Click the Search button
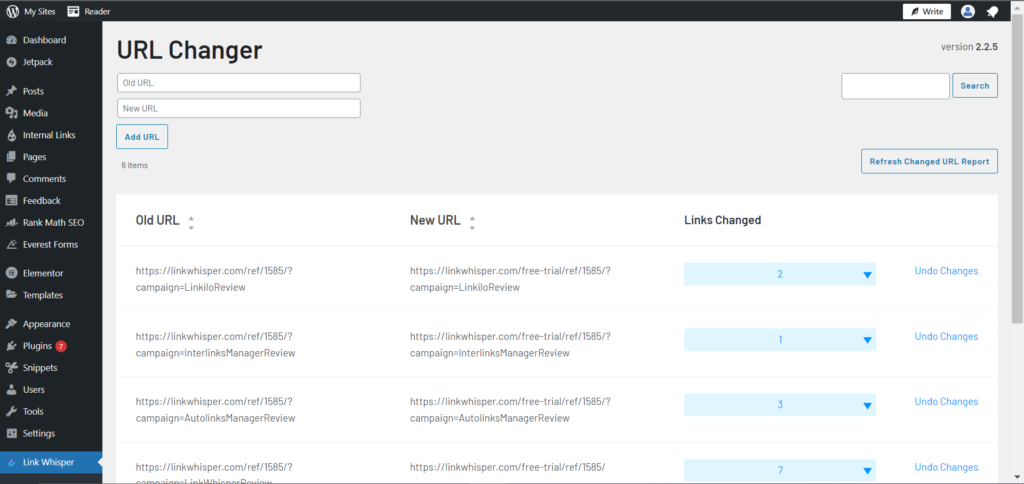Screen dimensions: 1024x484 coord(974,86)
